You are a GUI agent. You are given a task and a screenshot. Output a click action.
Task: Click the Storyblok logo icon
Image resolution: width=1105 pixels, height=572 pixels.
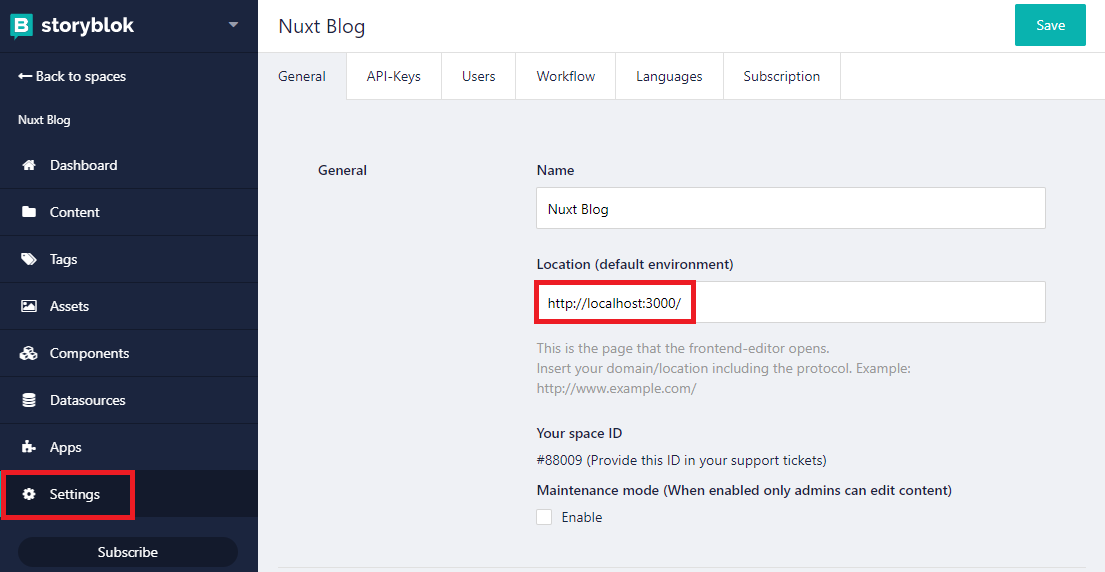click(22, 25)
